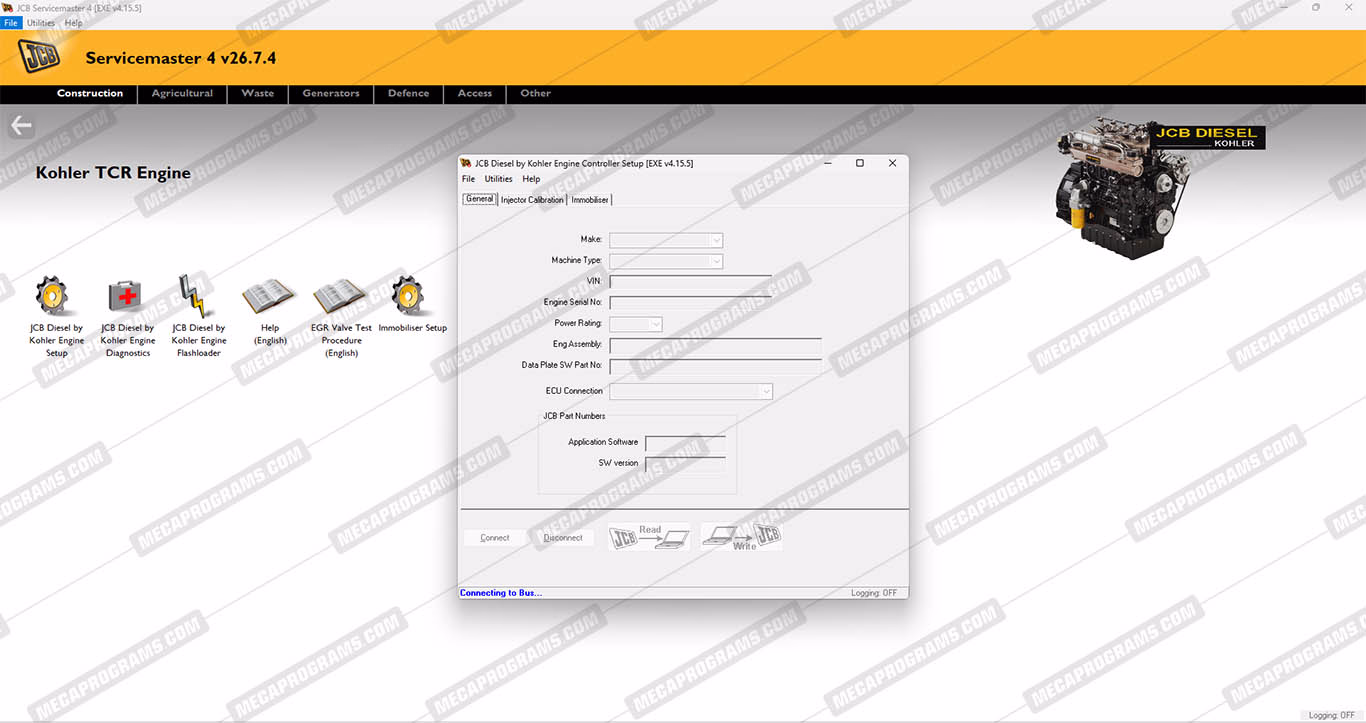The height and width of the screenshot is (723, 1366).
Task: Open the main Servicemaster Help menu
Action: 73,23
